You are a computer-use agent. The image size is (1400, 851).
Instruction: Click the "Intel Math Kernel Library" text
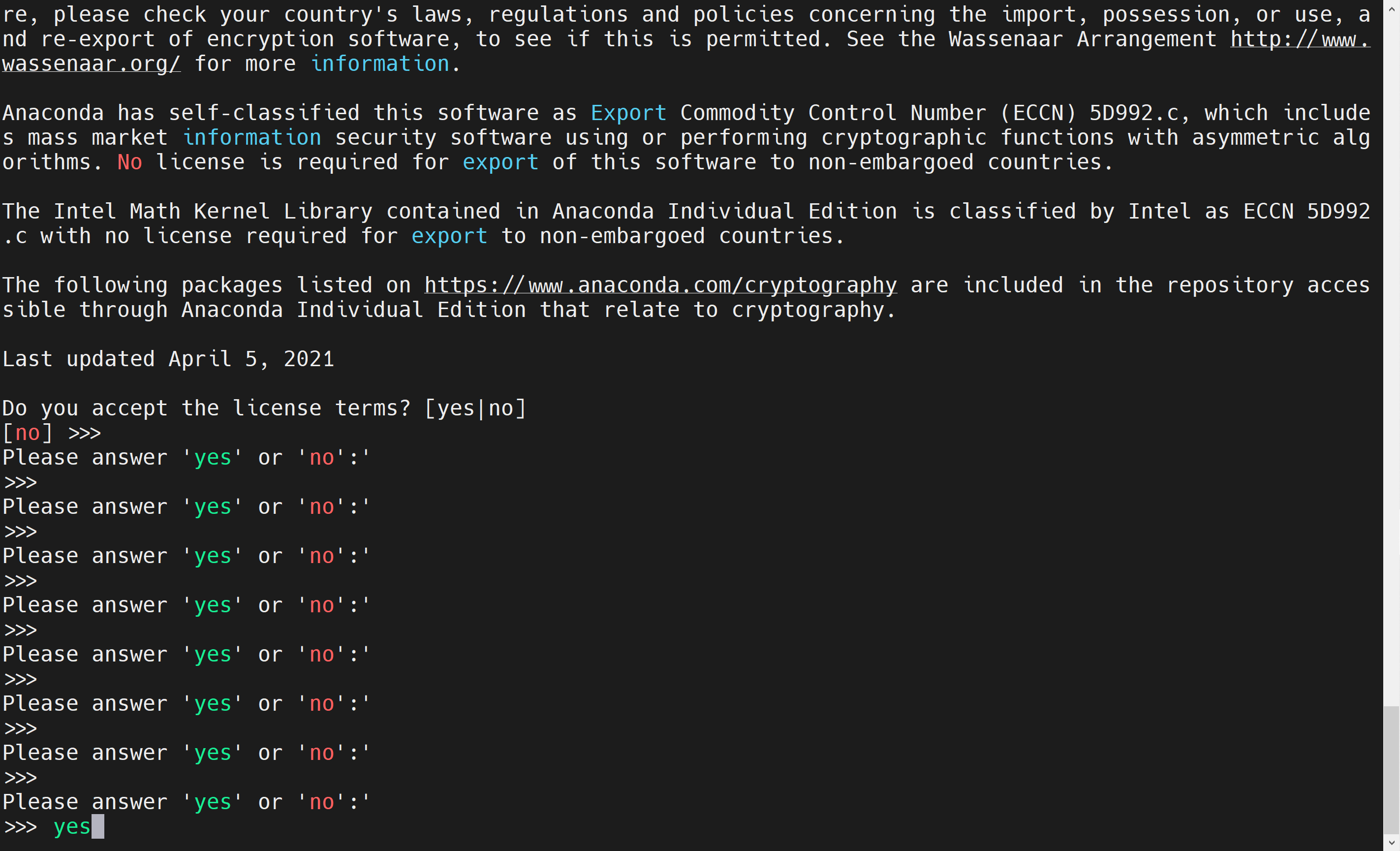(x=213, y=212)
